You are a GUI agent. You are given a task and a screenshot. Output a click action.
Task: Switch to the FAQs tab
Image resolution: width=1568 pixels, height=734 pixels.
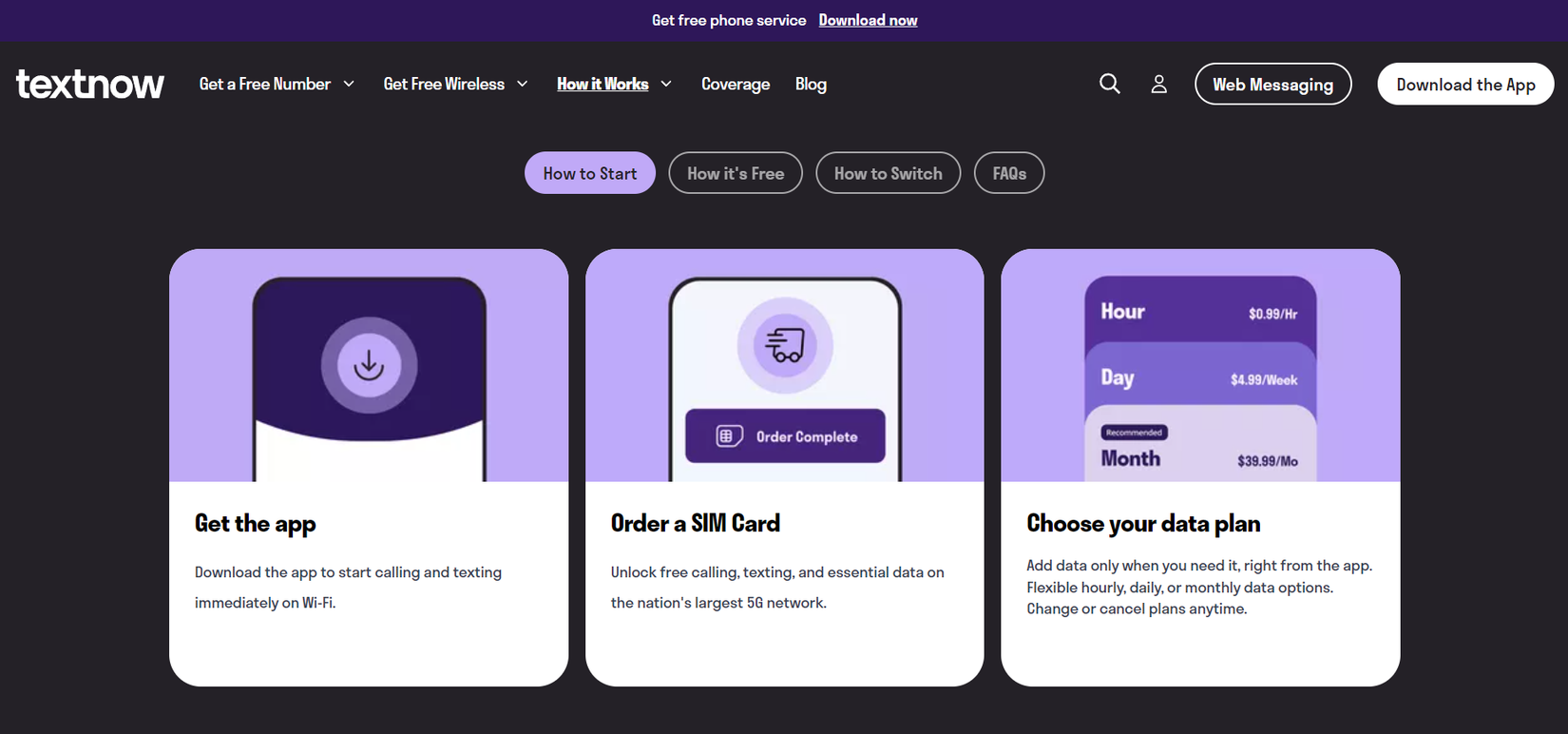[x=1009, y=173]
